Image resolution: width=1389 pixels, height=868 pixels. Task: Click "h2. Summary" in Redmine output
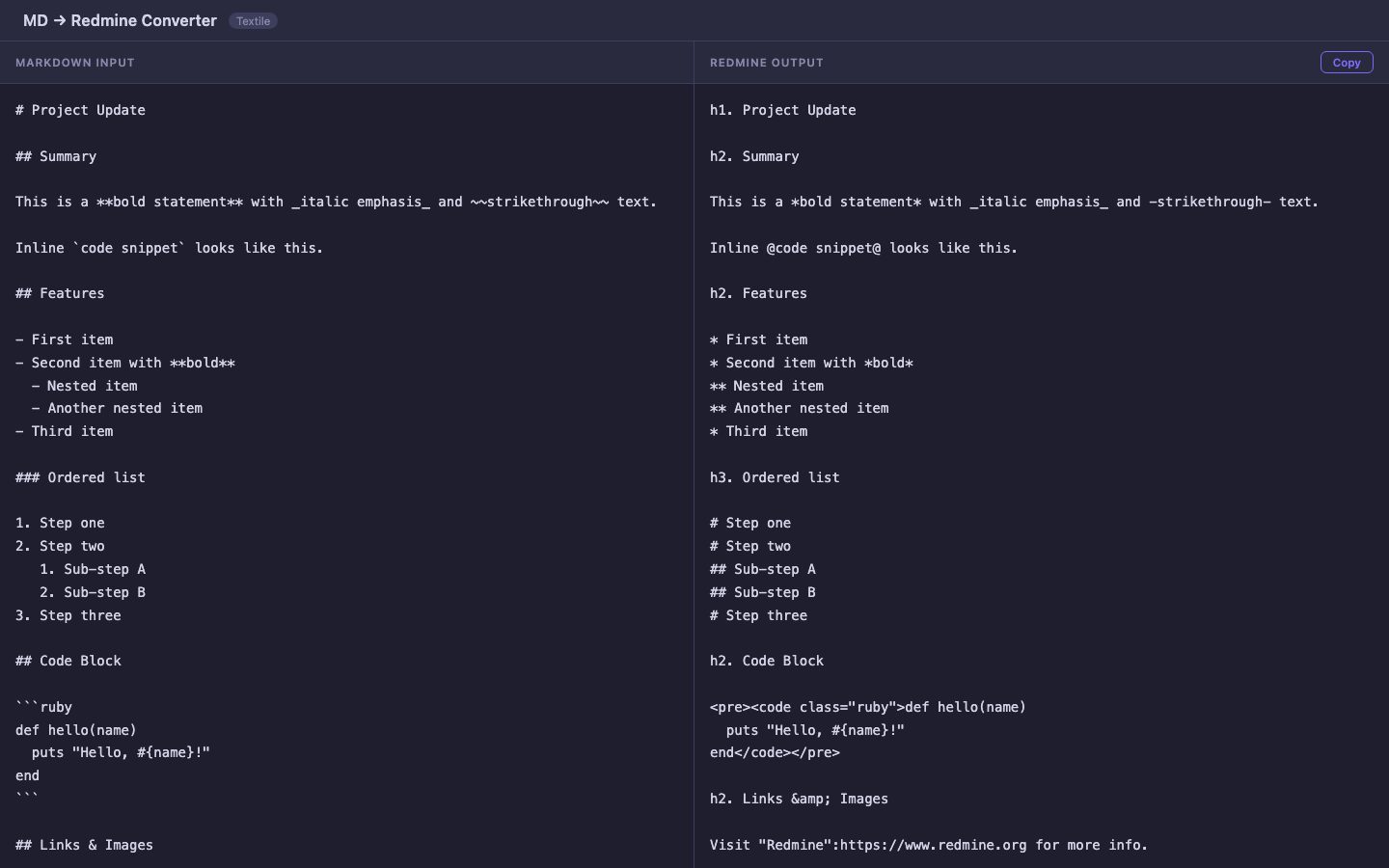(x=754, y=156)
